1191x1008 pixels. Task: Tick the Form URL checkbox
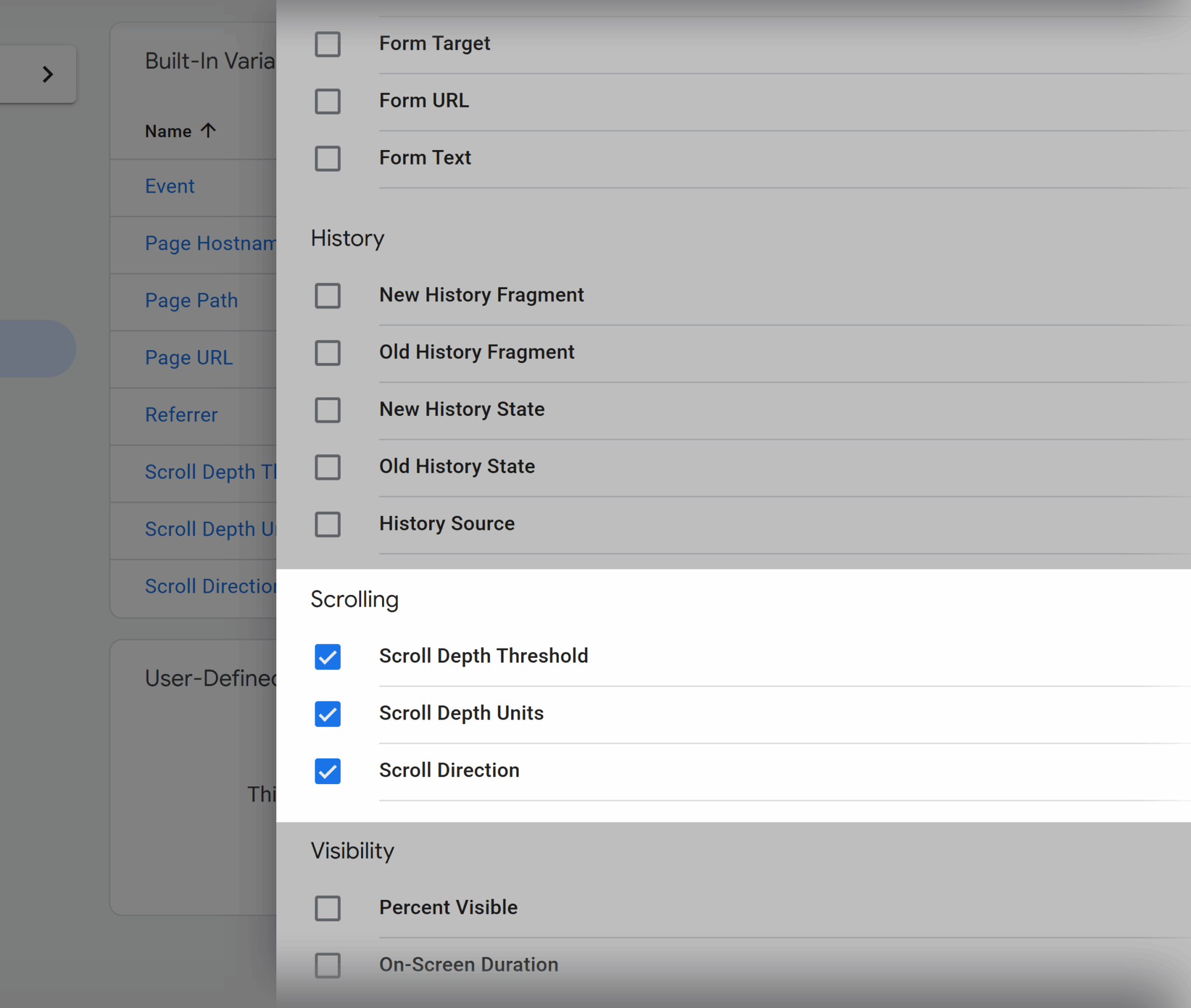[327, 101]
